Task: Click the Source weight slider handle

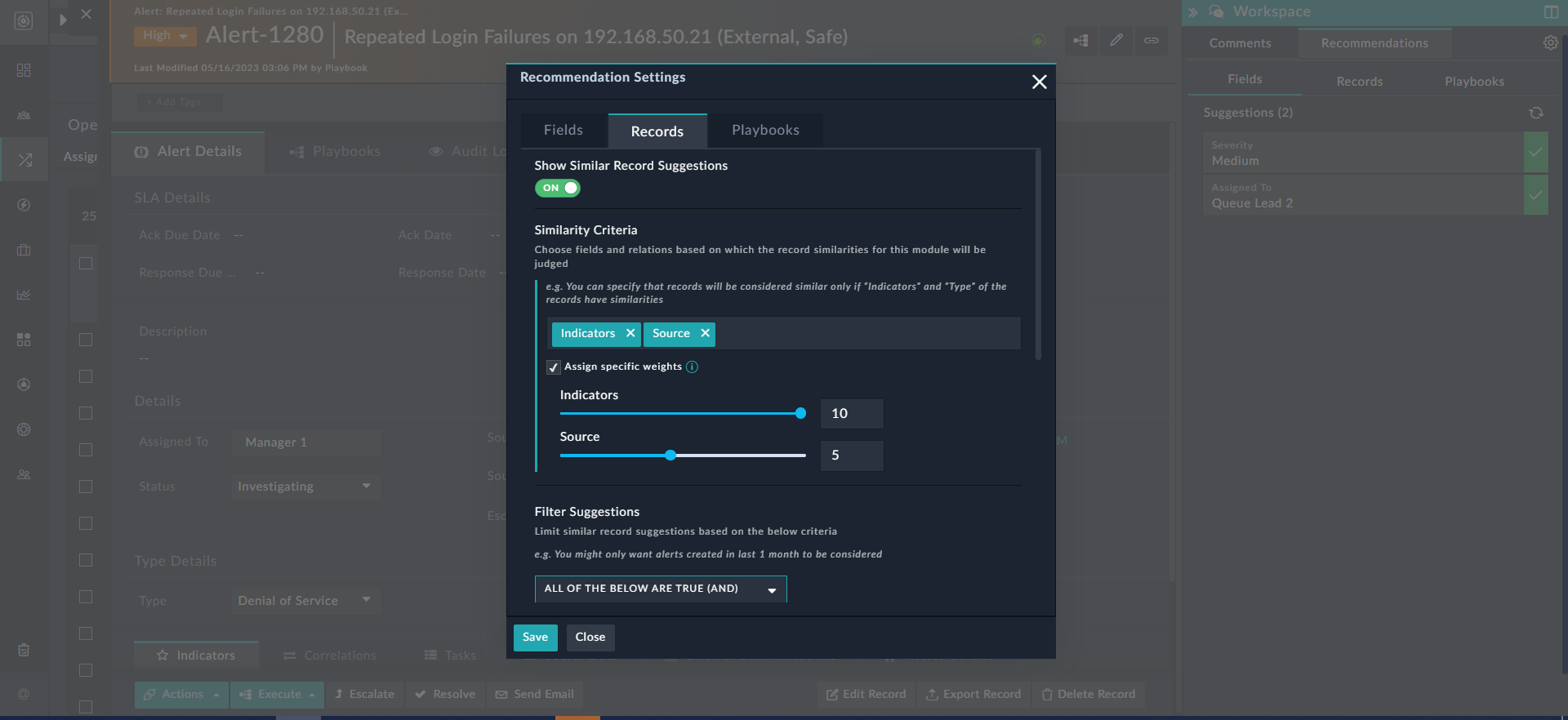Action: (x=670, y=456)
